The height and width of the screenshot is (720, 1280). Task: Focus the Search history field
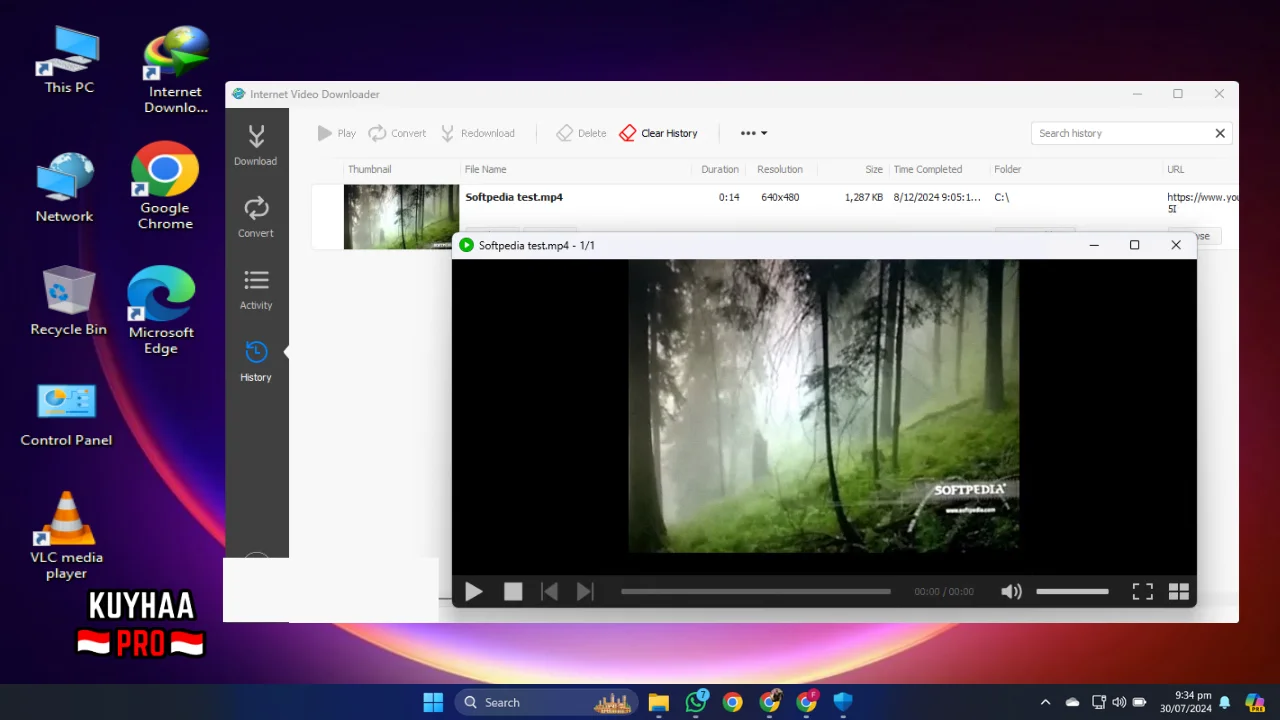1120,133
